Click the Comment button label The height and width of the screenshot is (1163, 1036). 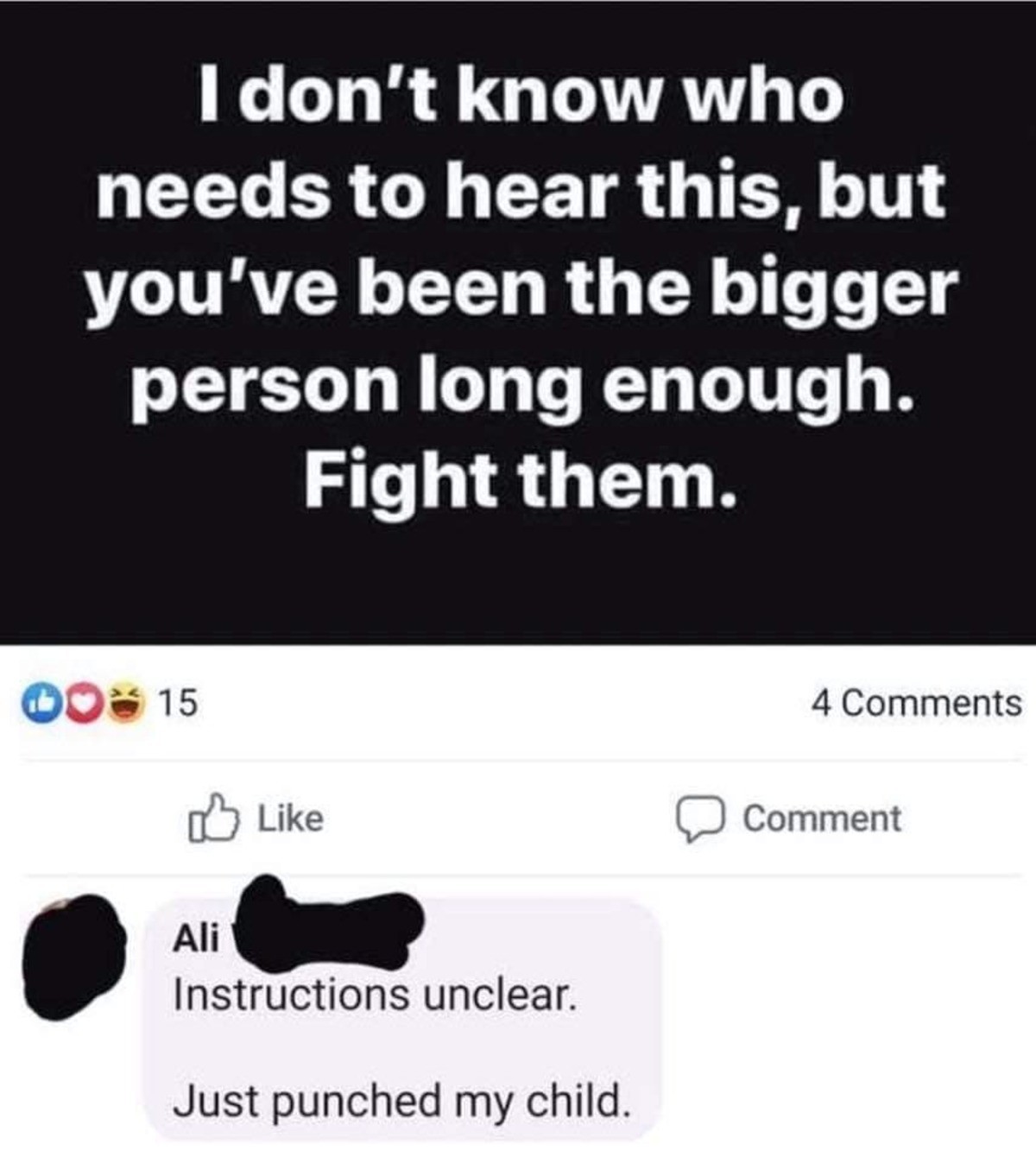pos(822,819)
